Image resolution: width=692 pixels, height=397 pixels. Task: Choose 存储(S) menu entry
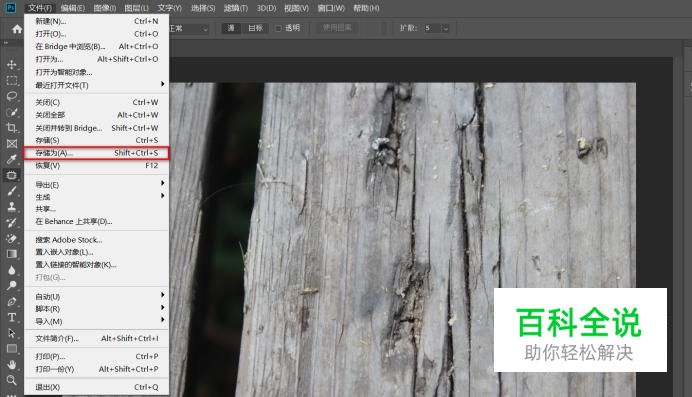pos(96,140)
